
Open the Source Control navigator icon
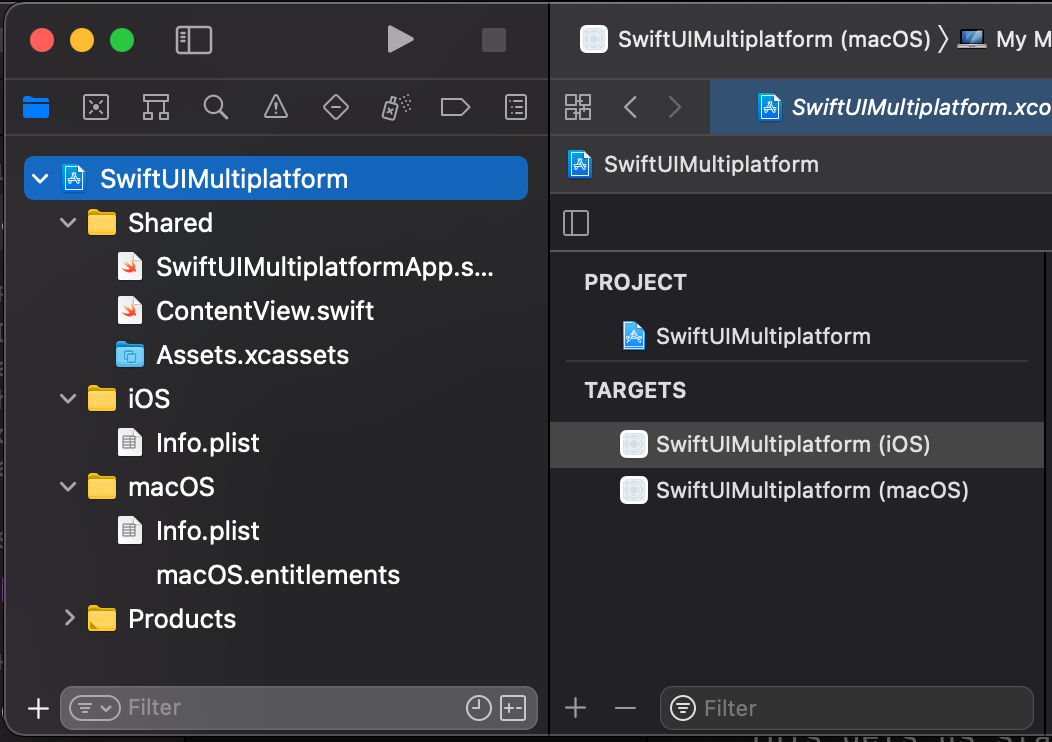(96, 107)
